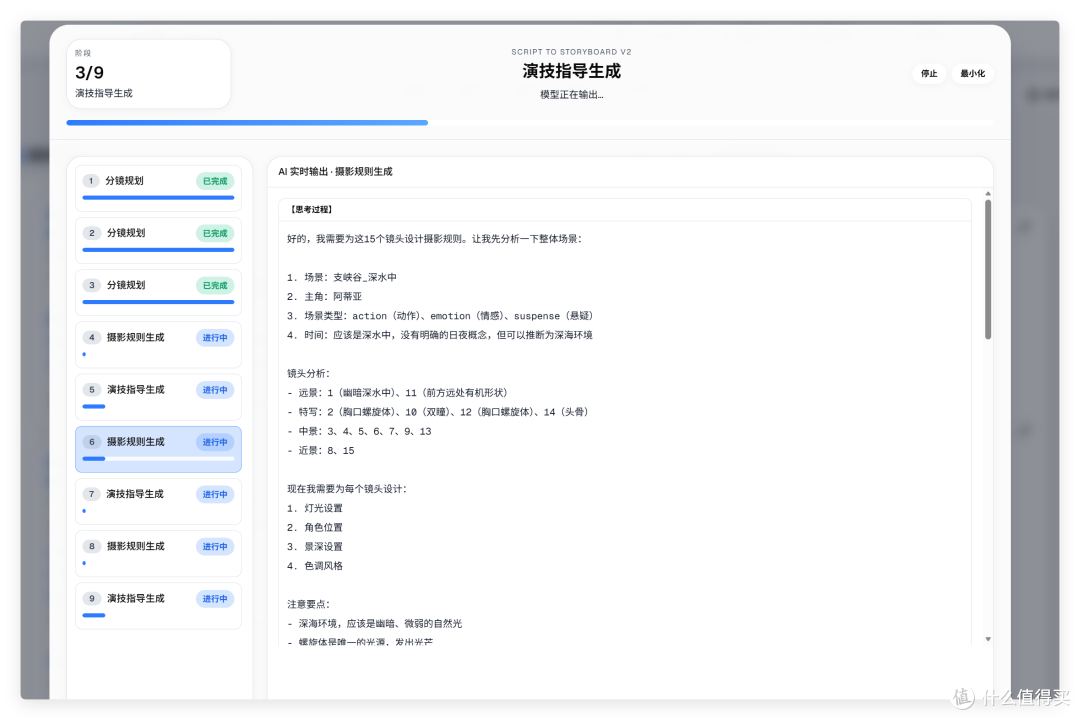
Task: Click the number 1 step circle
Action: (x=91, y=181)
